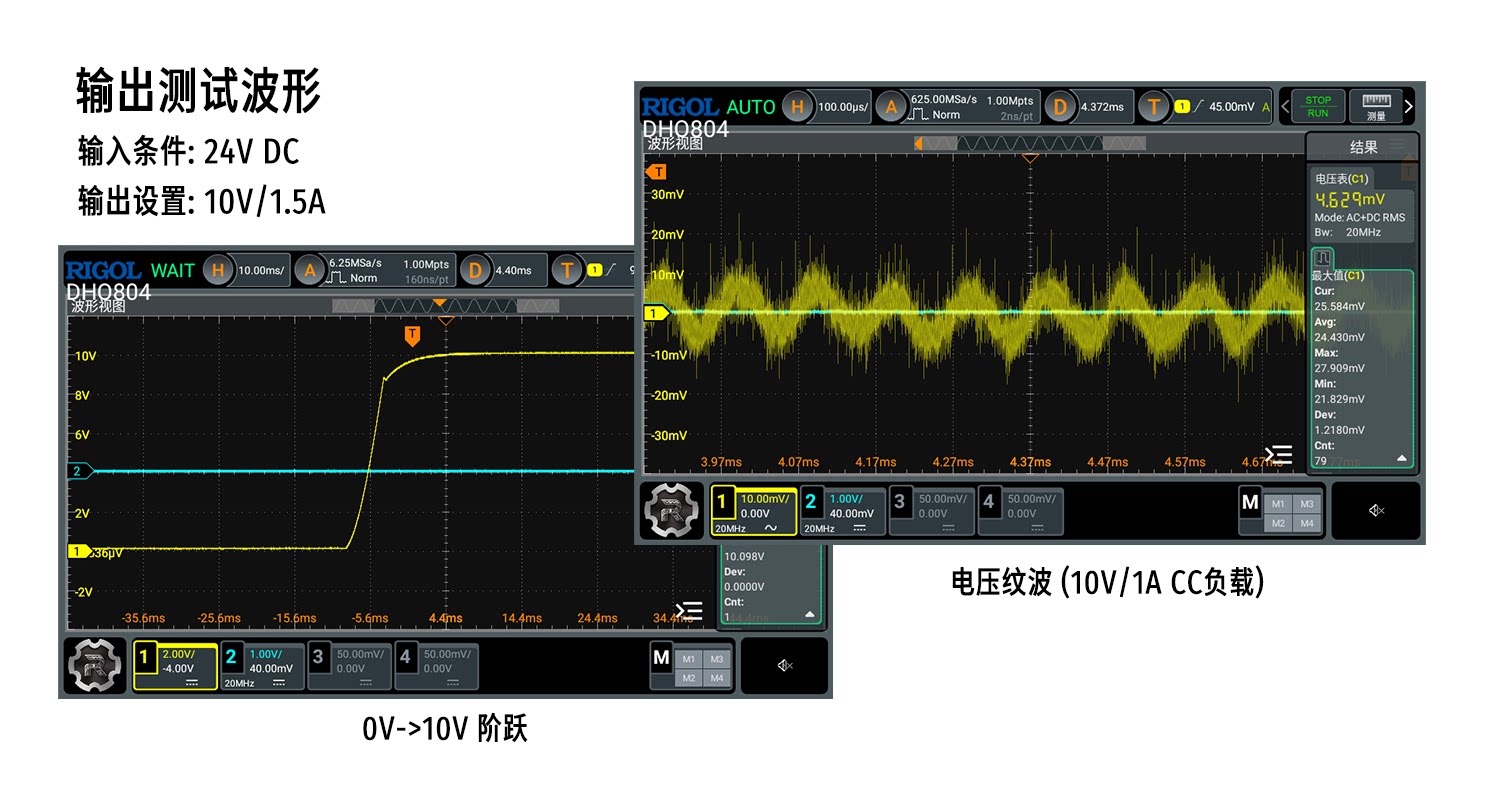Select math M2 on the step scope
The height and width of the screenshot is (800, 1500).
[688, 678]
